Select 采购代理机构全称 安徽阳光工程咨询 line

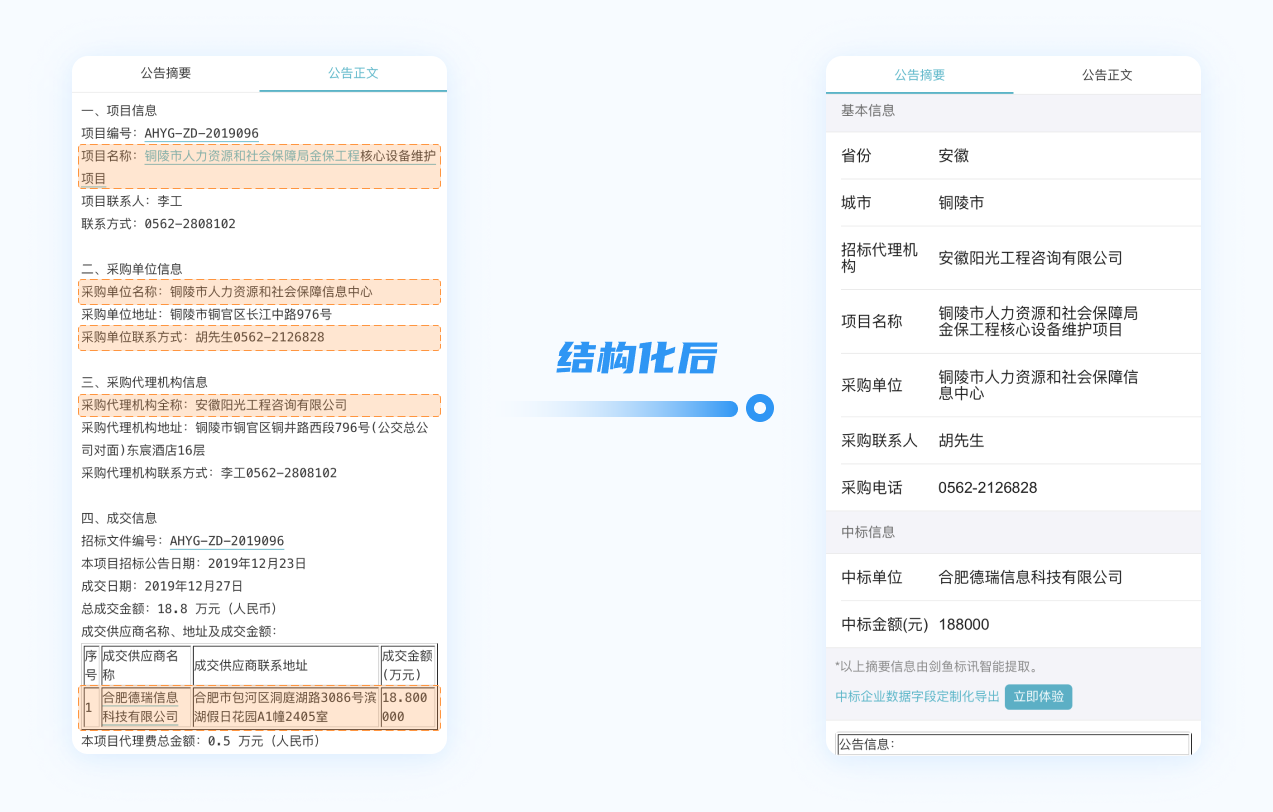click(259, 405)
